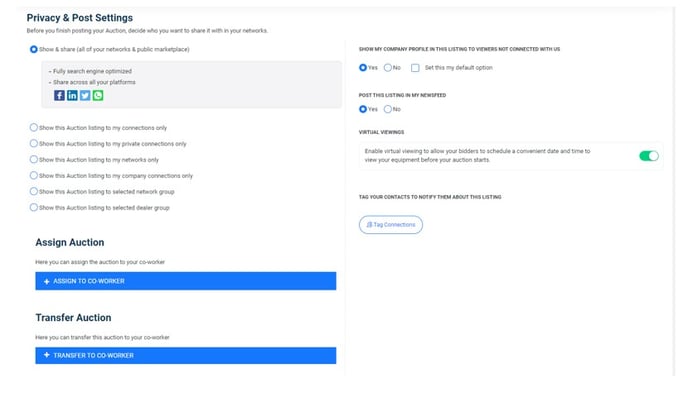Click the LinkedIn share icon
Viewport: 688px width, 402px height.
(72, 95)
